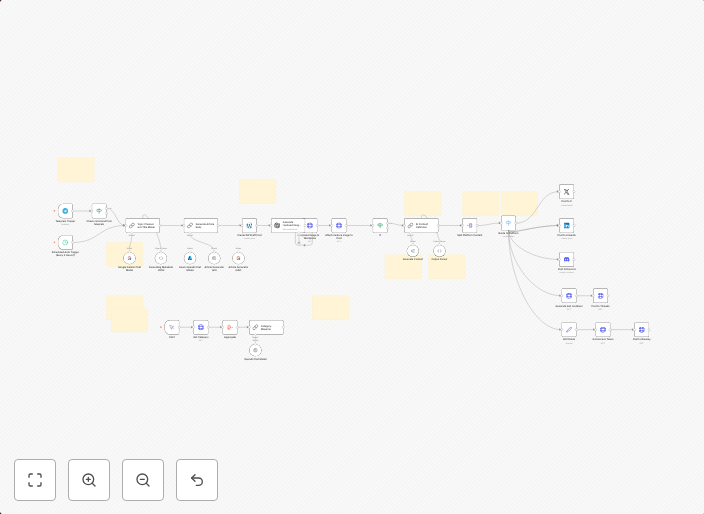Open the Discord post node
This screenshot has width=704, height=514.
[566, 259]
